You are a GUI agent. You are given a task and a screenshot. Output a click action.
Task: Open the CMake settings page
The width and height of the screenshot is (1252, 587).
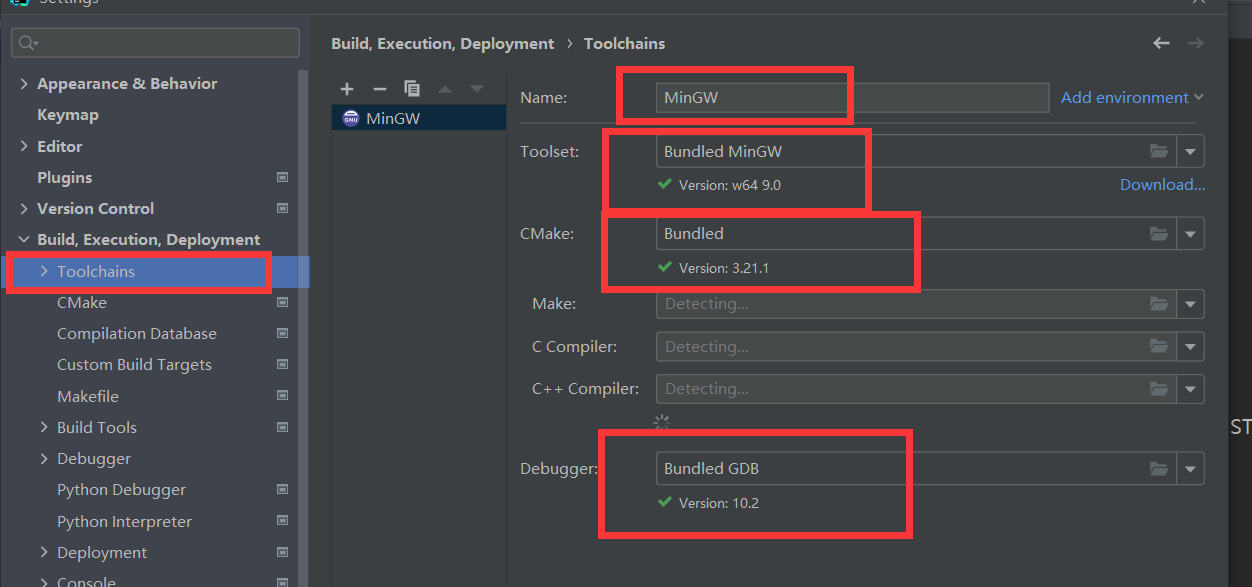[82, 302]
